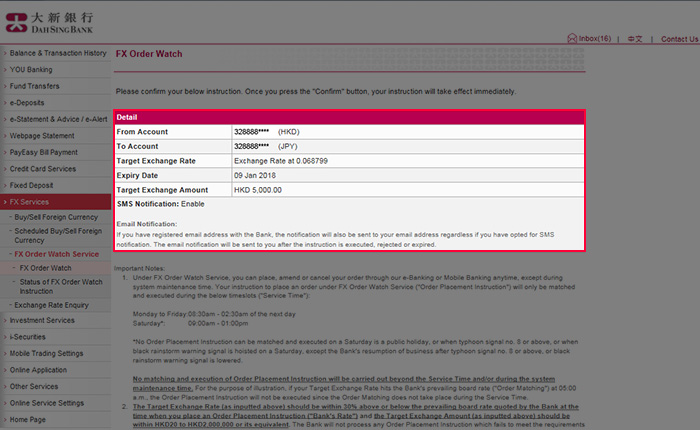700x430 pixels.
Task: Open Balance & Transaction History menu
Action: click(x=58, y=53)
